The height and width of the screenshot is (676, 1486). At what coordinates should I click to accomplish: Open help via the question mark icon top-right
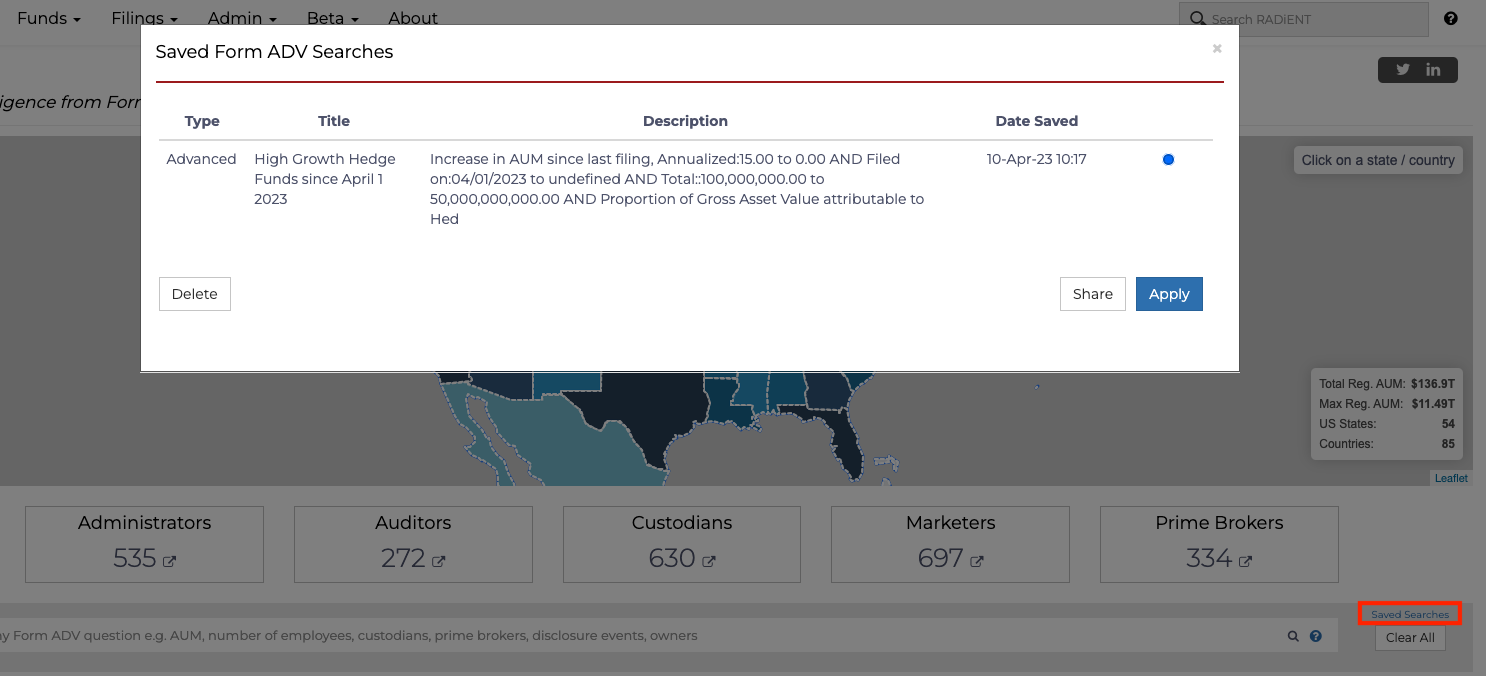(1451, 18)
